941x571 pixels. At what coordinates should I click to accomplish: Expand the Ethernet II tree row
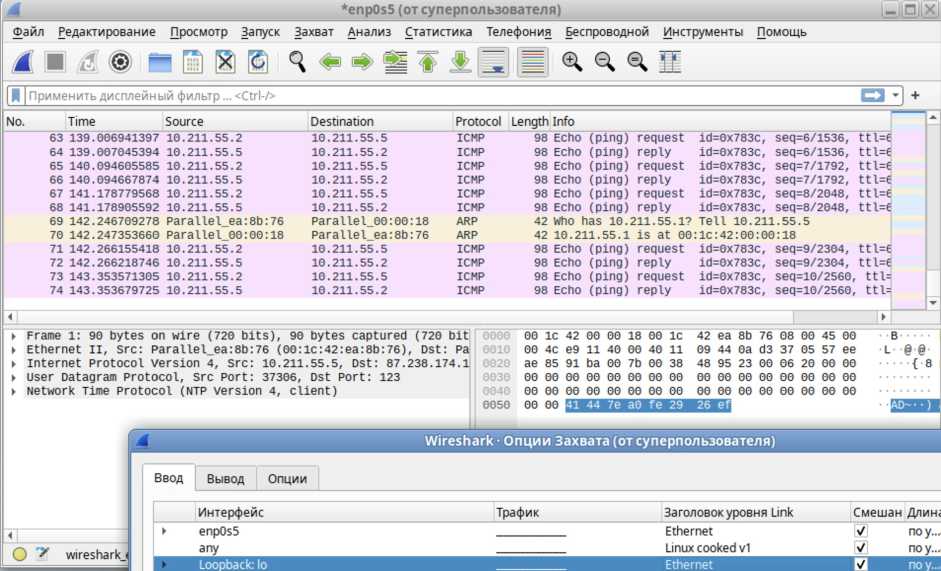(x=13, y=350)
